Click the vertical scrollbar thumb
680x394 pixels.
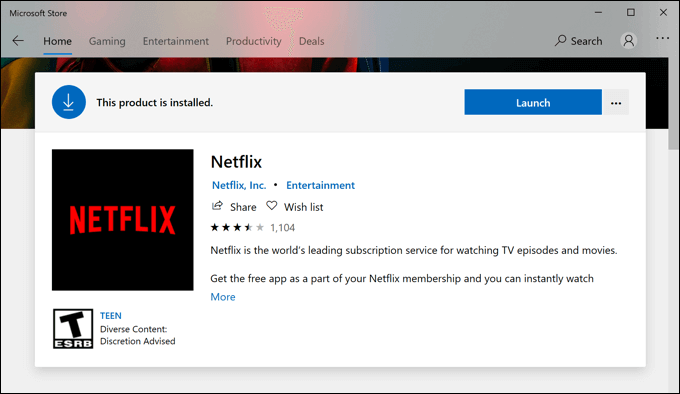pyautogui.click(x=673, y=104)
